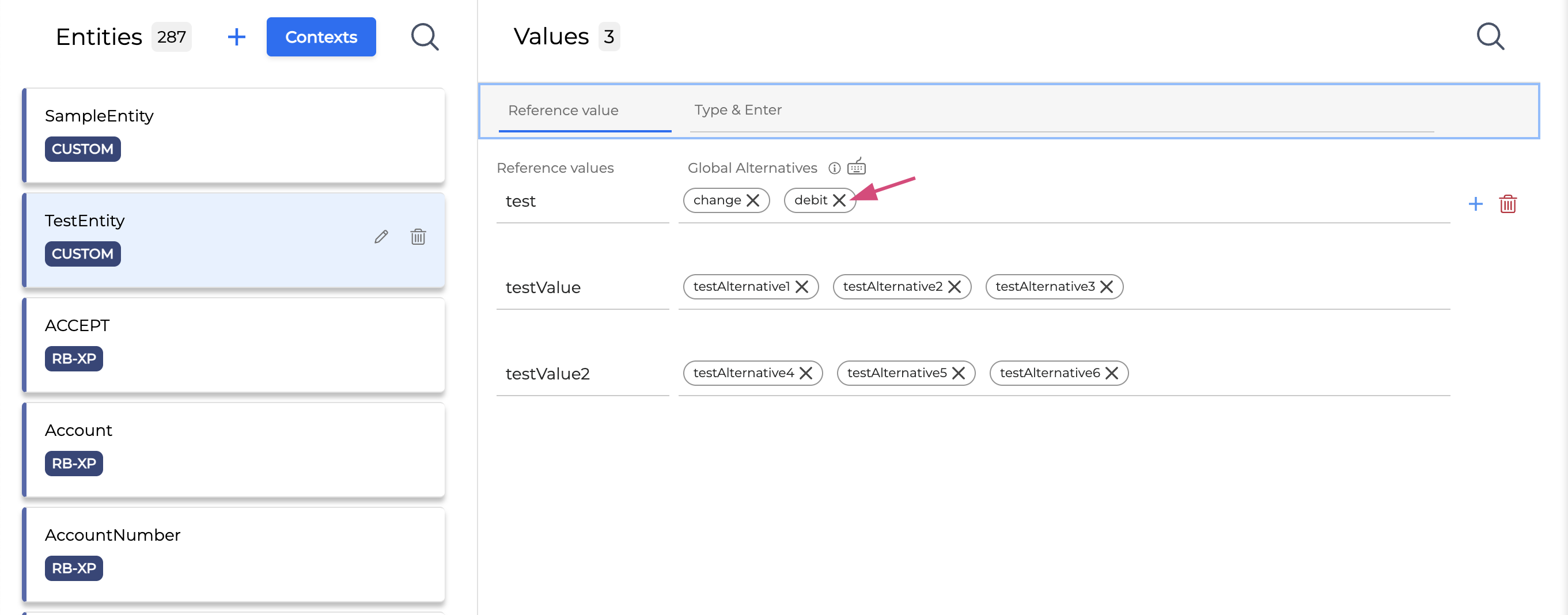Image resolution: width=1568 pixels, height=615 pixels.
Task: Delete TestEntity using its trash icon
Action: pyautogui.click(x=418, y=237)
